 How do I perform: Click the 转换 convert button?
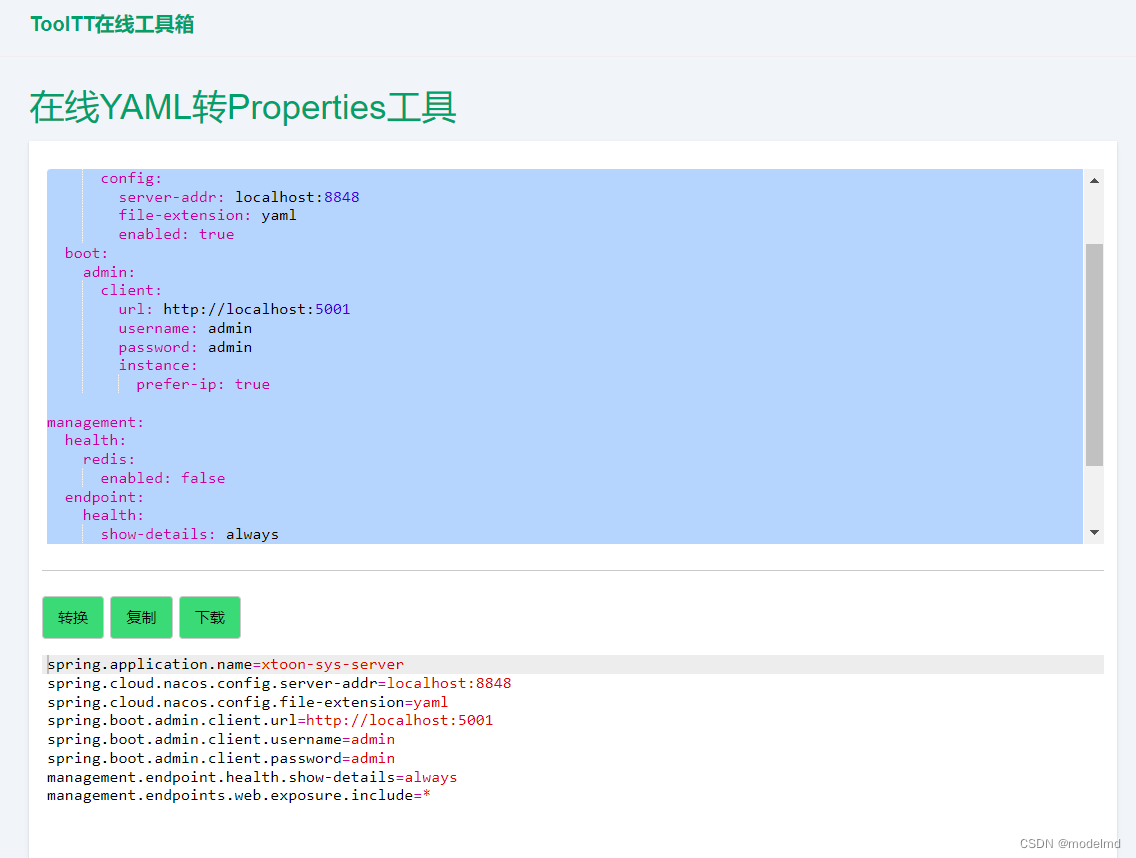coord(72,617)
